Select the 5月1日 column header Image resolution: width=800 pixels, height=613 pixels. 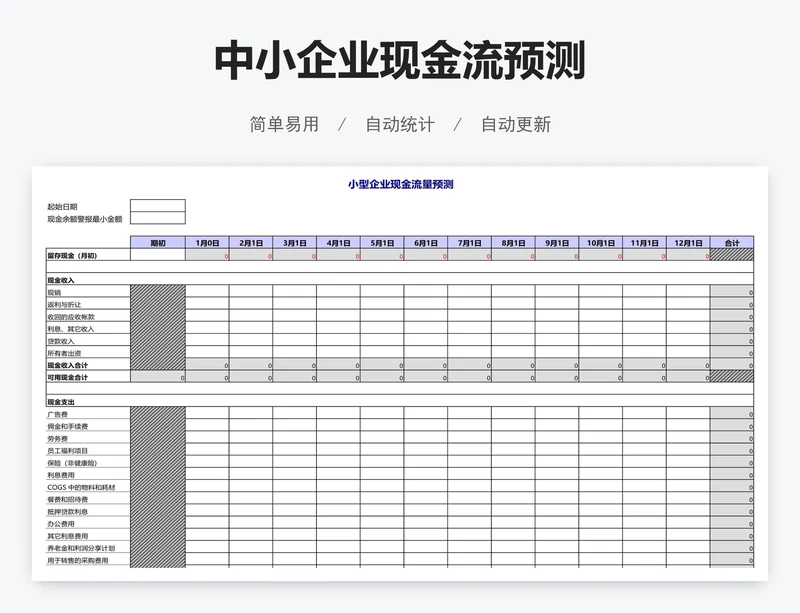tap(382, 242)
